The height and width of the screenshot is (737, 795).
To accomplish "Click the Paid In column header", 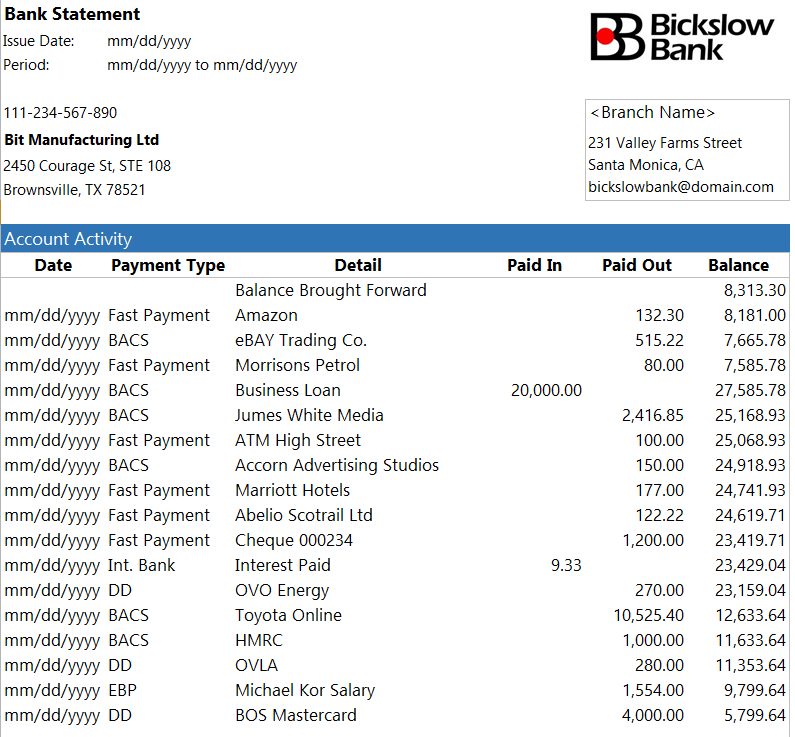I will 534,265.
